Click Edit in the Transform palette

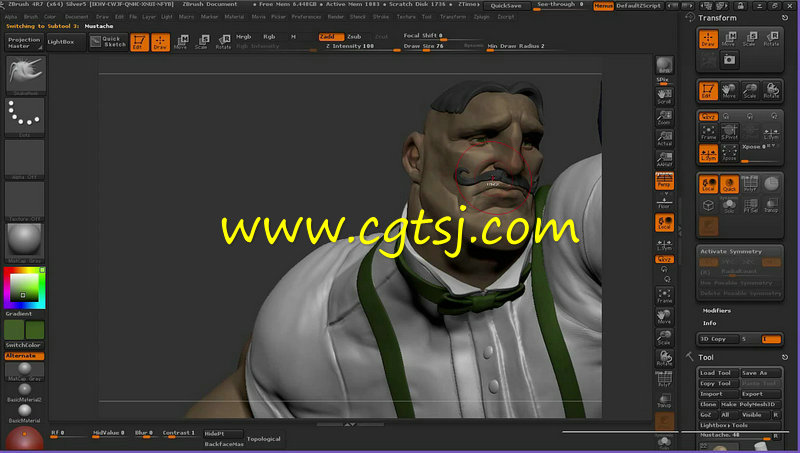[708, 91]
